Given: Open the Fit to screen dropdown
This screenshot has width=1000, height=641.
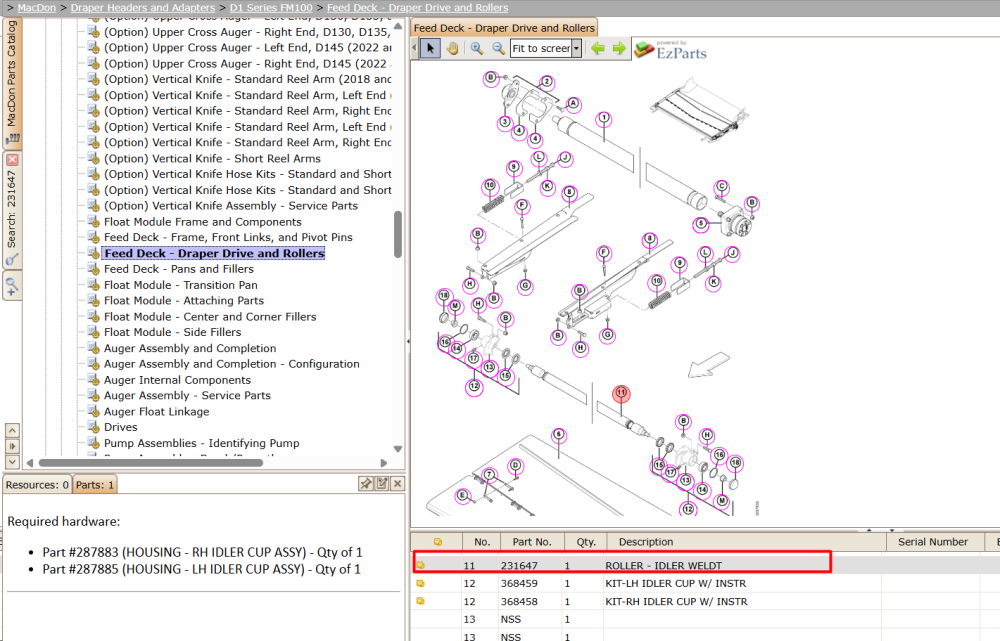Looking at the screenshot, I should click(x=577, y=48).
